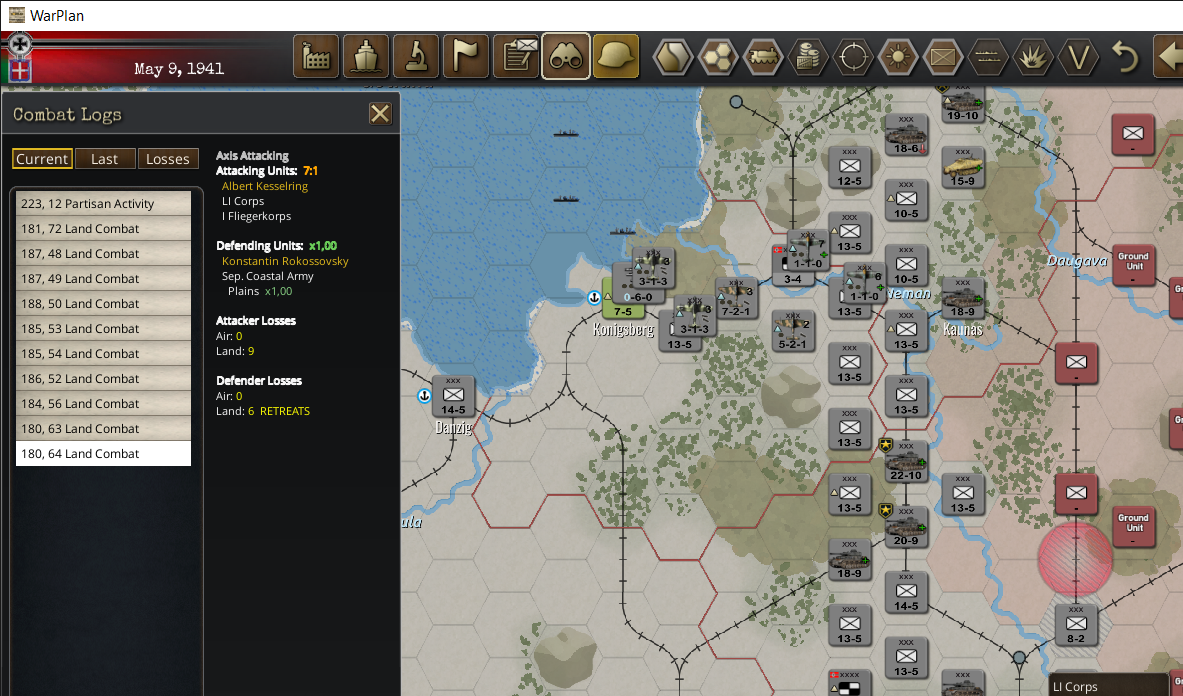The width and height of the screenshot is (1183, 696).
Task: Select log 185, 54 Land Combat
Action: [103, 353]
